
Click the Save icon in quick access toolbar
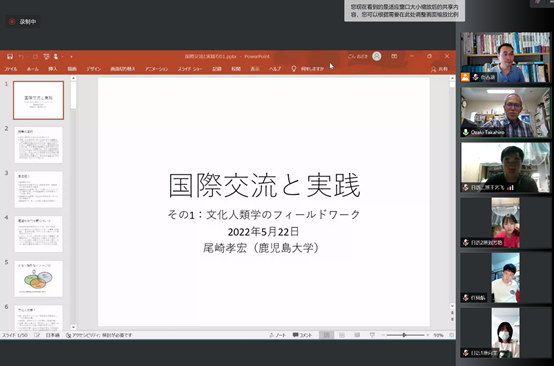pyautogui.click(x=10, y=57)
